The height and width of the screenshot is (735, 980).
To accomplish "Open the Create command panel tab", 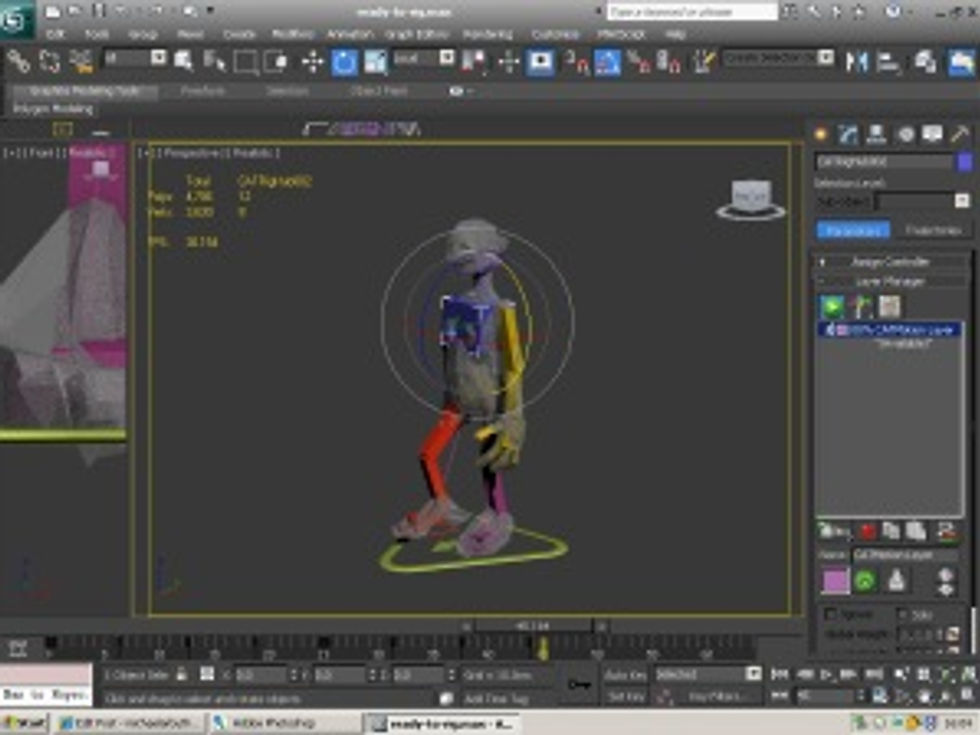I will [x=821, y=134].
